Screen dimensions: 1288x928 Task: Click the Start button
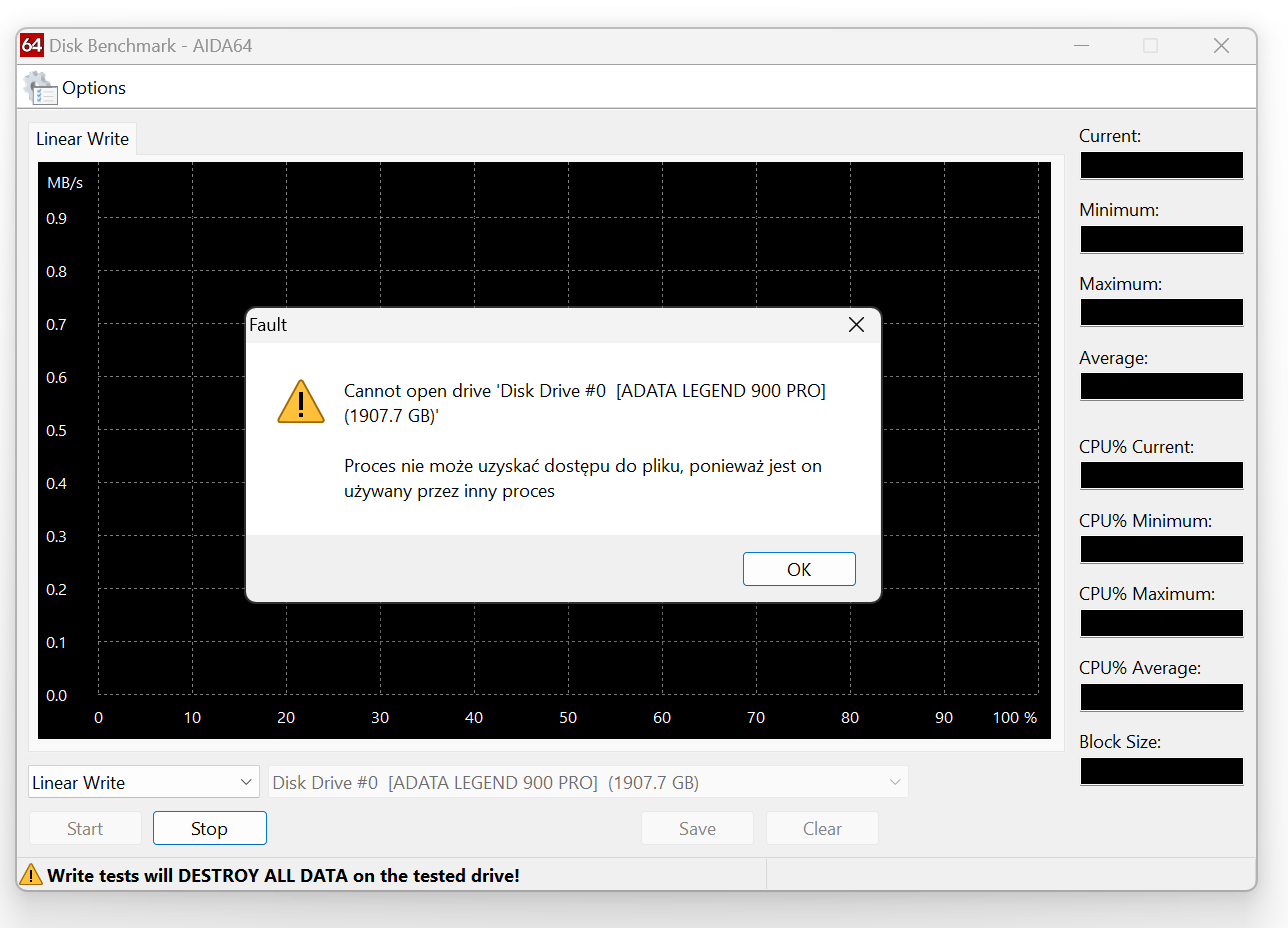pyautogui.click(x=85, y=828)
